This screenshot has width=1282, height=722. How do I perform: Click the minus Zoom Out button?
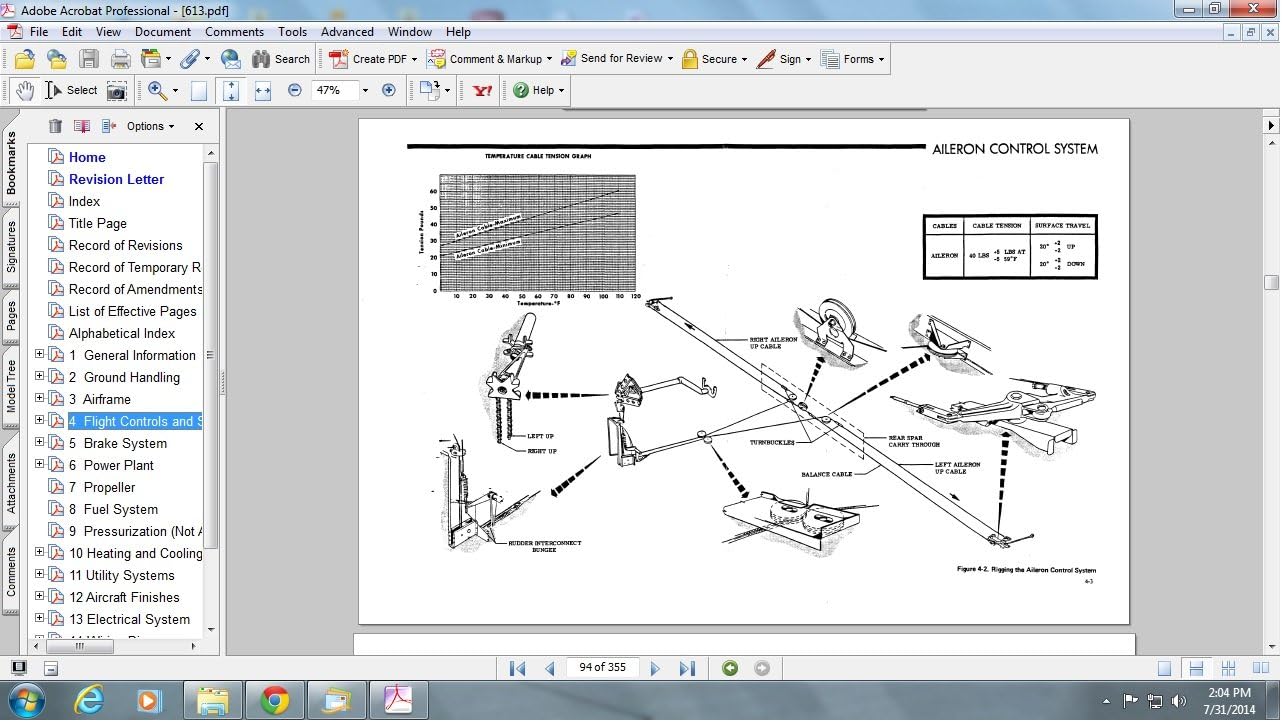[x=294, y=90]
